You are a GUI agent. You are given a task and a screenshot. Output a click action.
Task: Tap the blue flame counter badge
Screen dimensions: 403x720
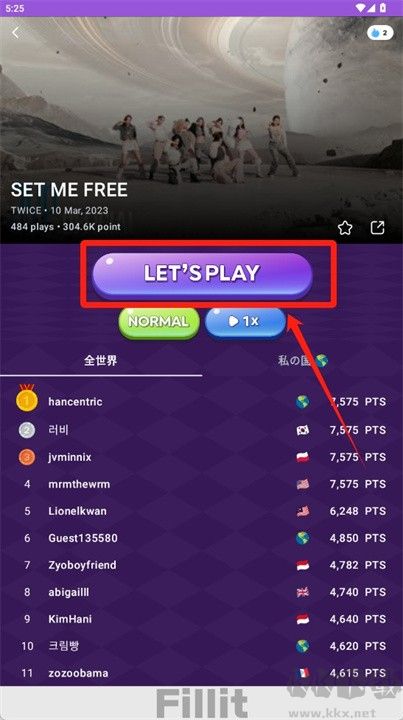click(380, 33)
